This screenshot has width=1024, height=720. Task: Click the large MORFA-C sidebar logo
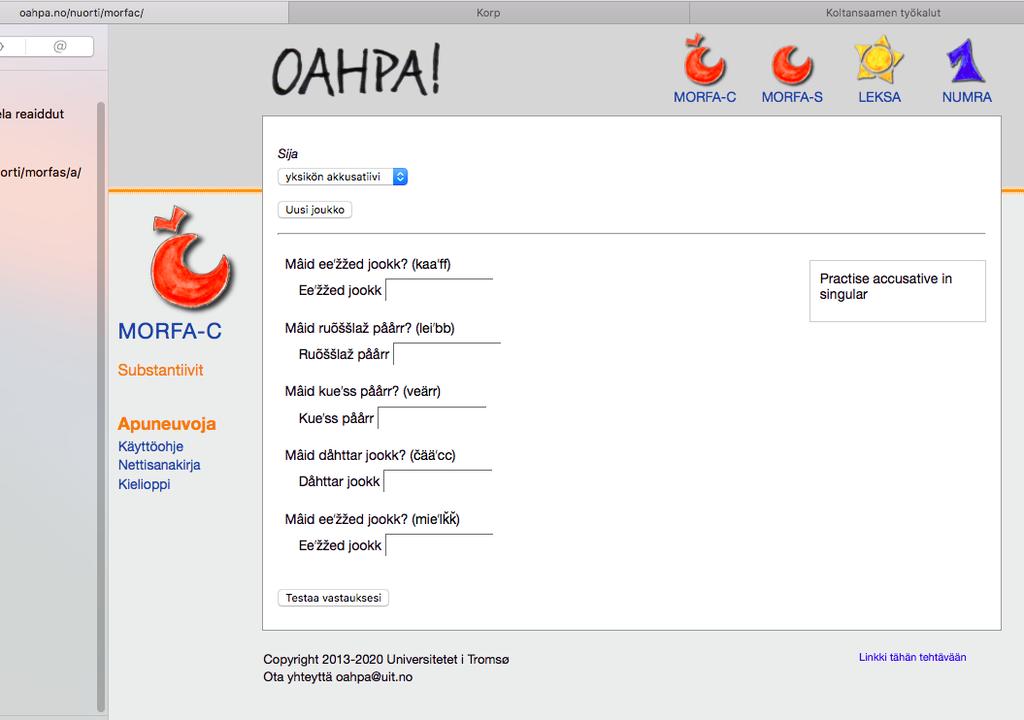pyautogui.click(x=190, y=258)
